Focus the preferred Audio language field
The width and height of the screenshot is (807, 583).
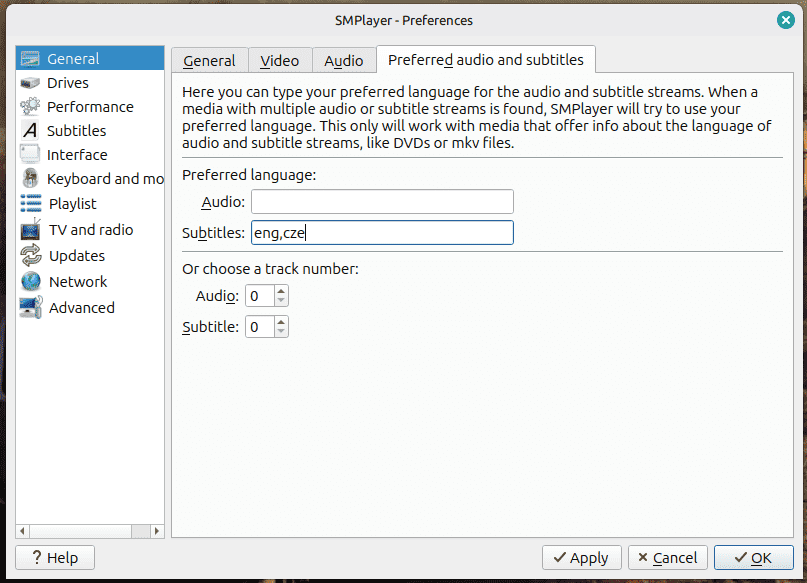pyautogui.click(x=382, y=202)
